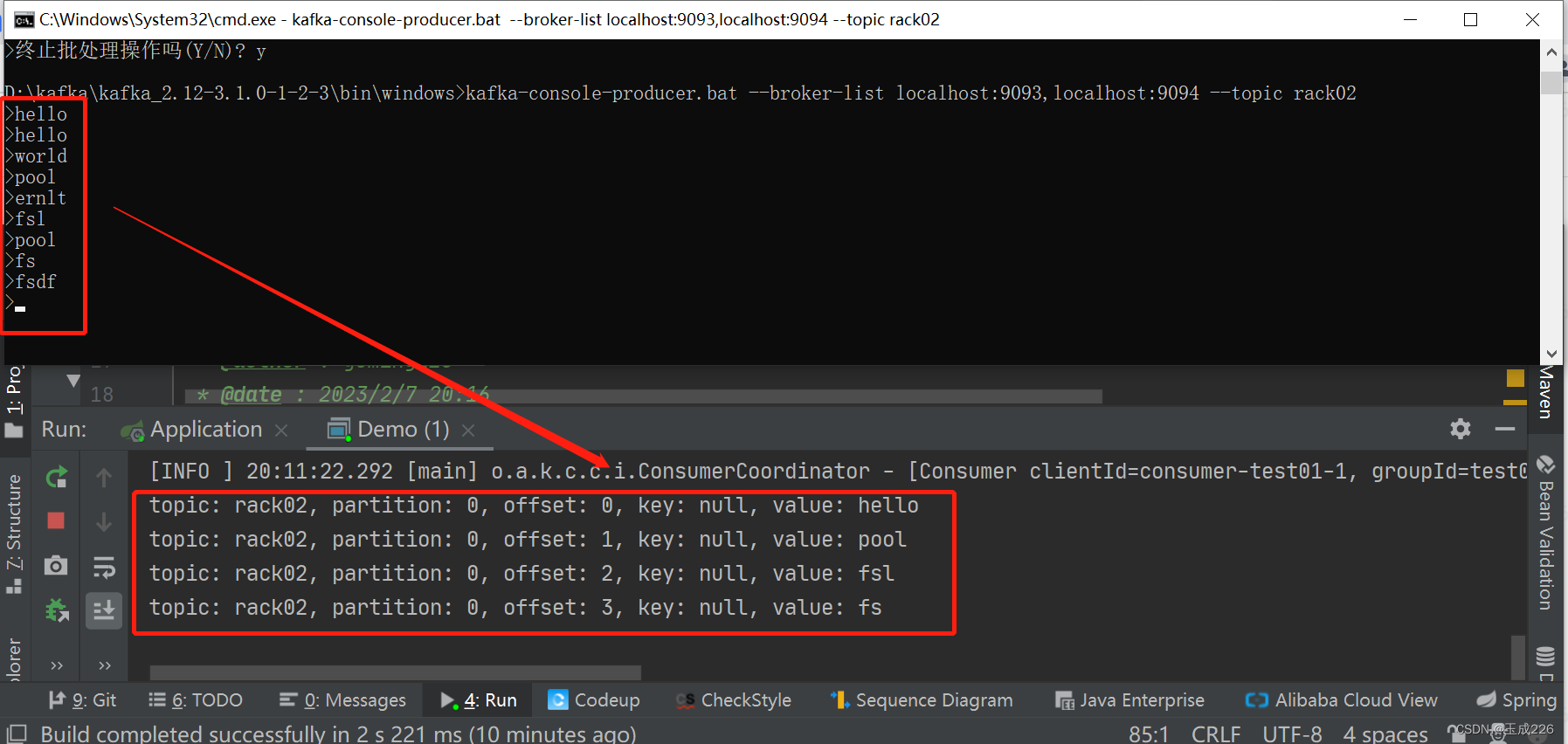Open the Java Enterprise tool window
The width and height of the screenshot is (1568, 744).
point(1129,700)
